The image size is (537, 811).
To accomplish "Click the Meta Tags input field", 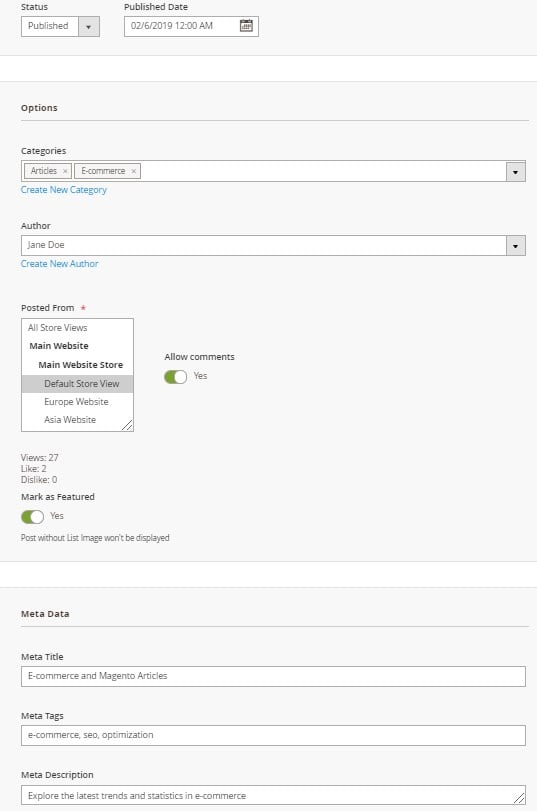I will (x=273, y=735).
